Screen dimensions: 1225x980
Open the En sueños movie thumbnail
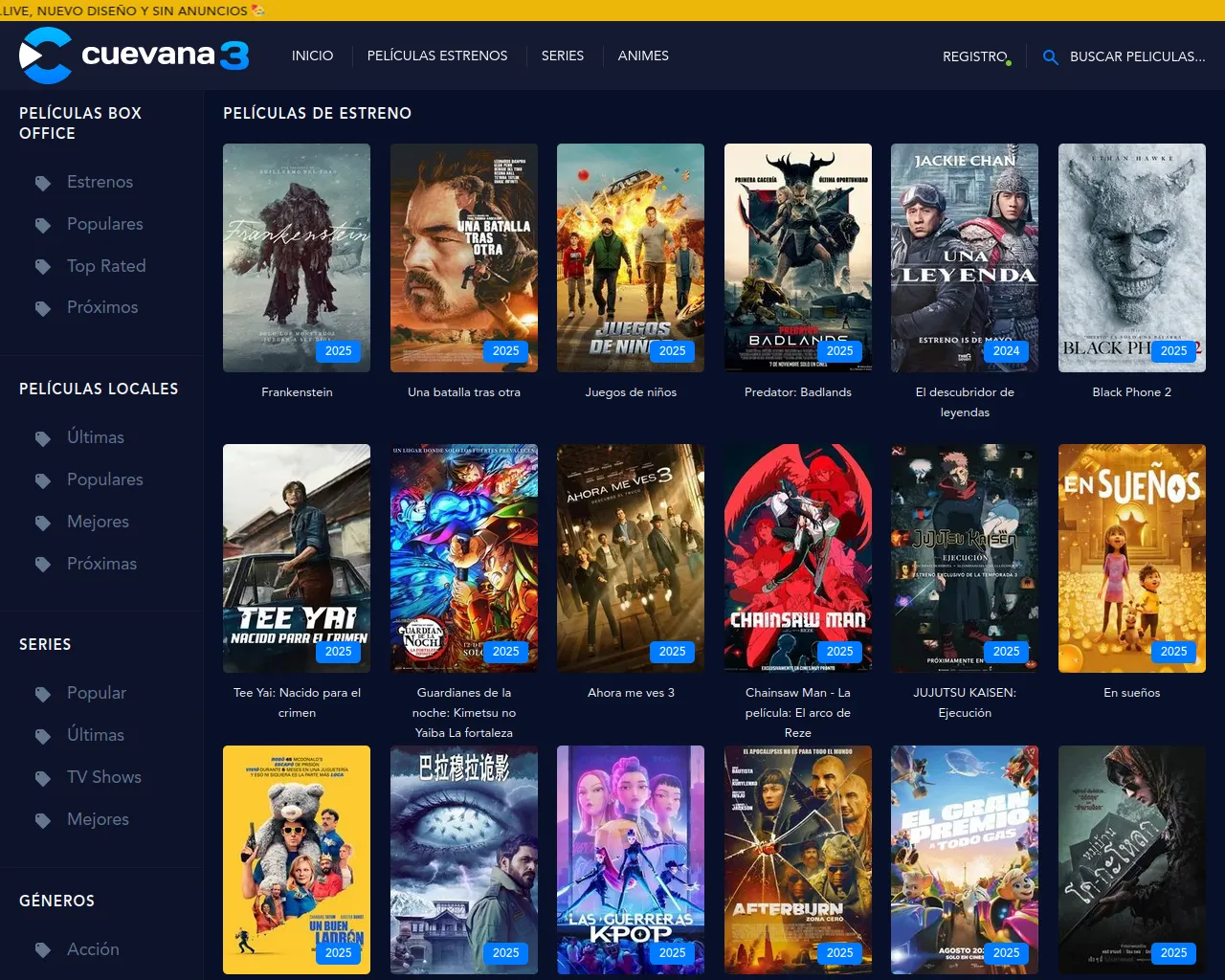(x=1132, y=558)
